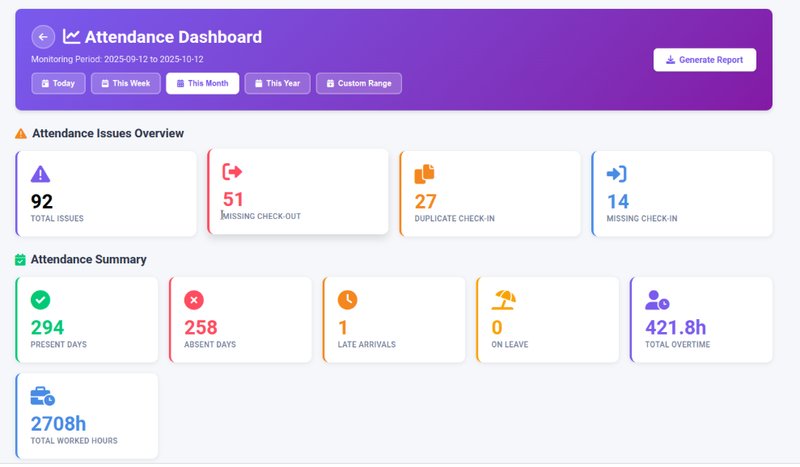Click the TOTAL ISSUES label
The width and height of the screenshot is (800, 467).
point(57,218)
